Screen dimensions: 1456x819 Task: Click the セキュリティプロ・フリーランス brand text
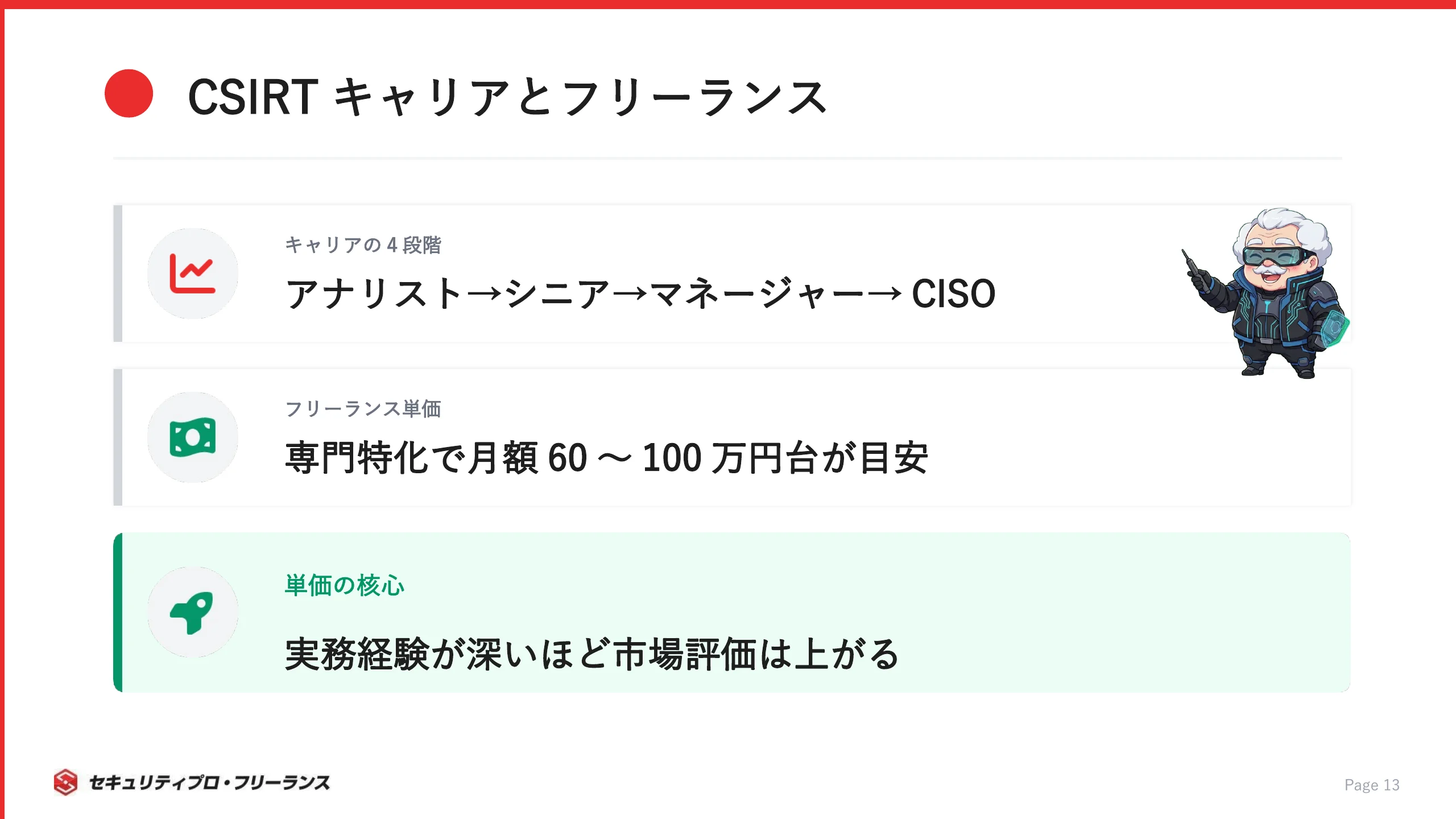[x=209, y=783]
